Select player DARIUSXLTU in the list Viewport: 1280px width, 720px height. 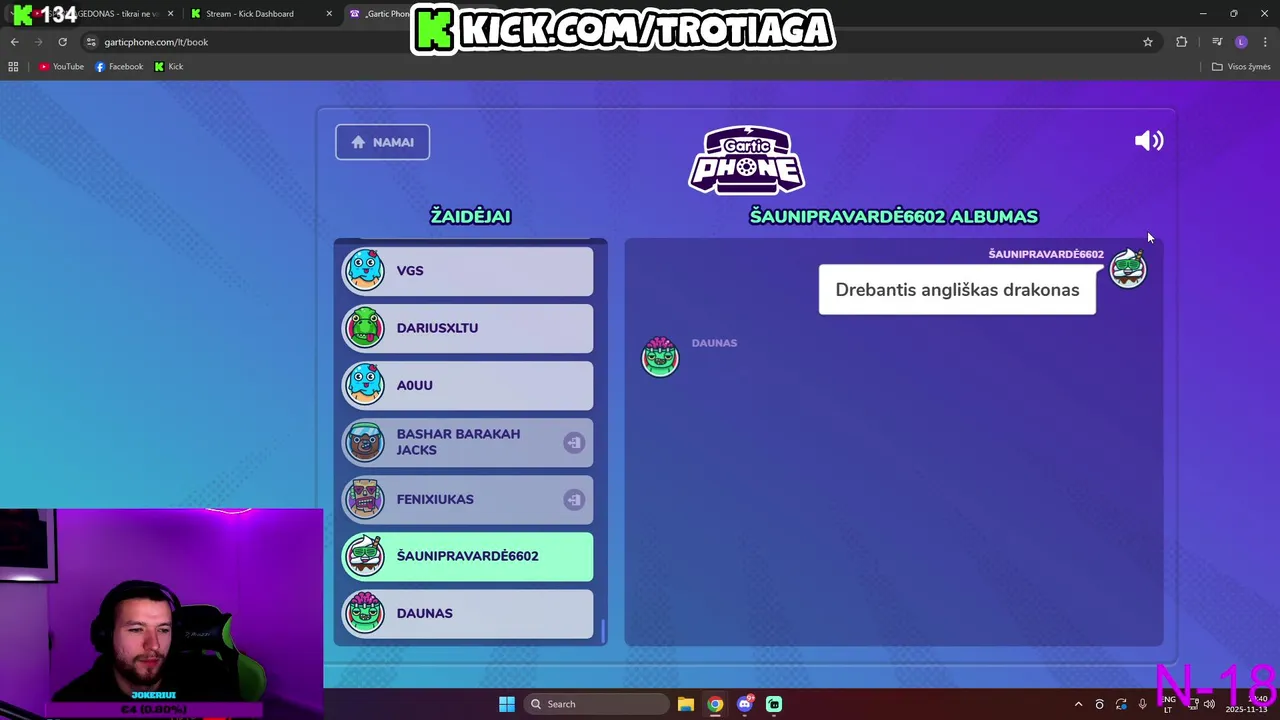468,328
